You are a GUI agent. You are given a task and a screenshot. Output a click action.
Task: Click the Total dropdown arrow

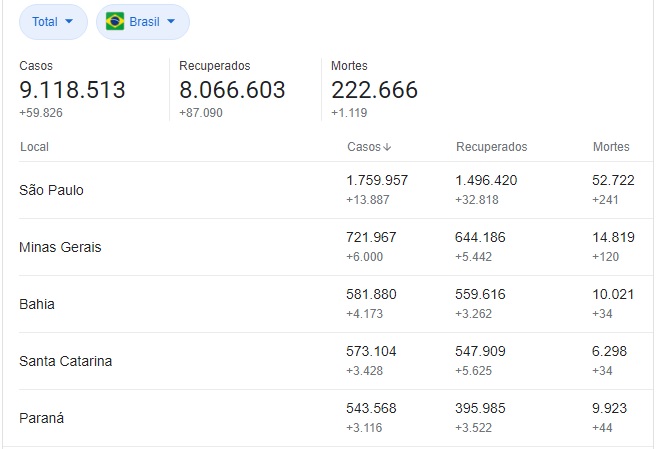[x=69, y=21]
